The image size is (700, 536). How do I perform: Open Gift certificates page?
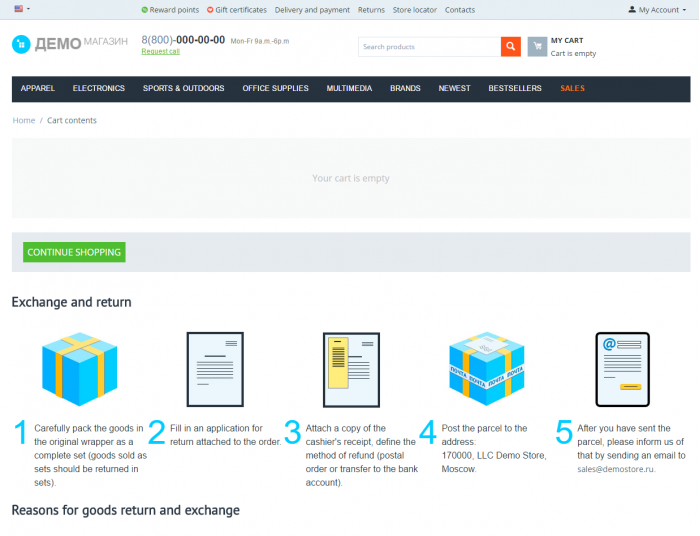[241, 10]
